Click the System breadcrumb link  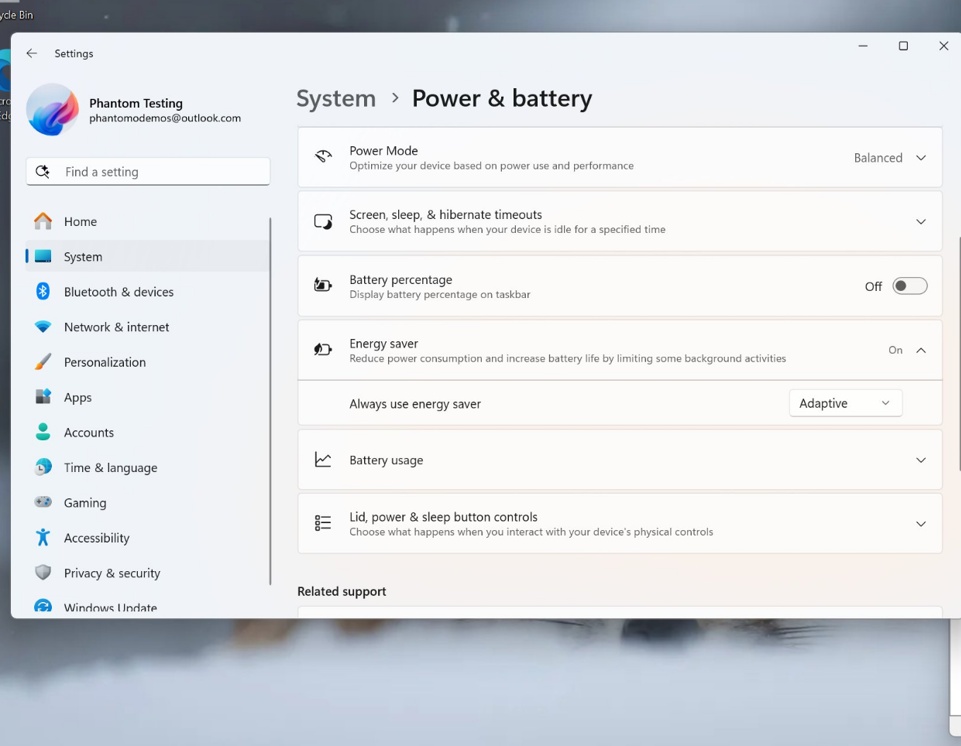click(336, 98)
